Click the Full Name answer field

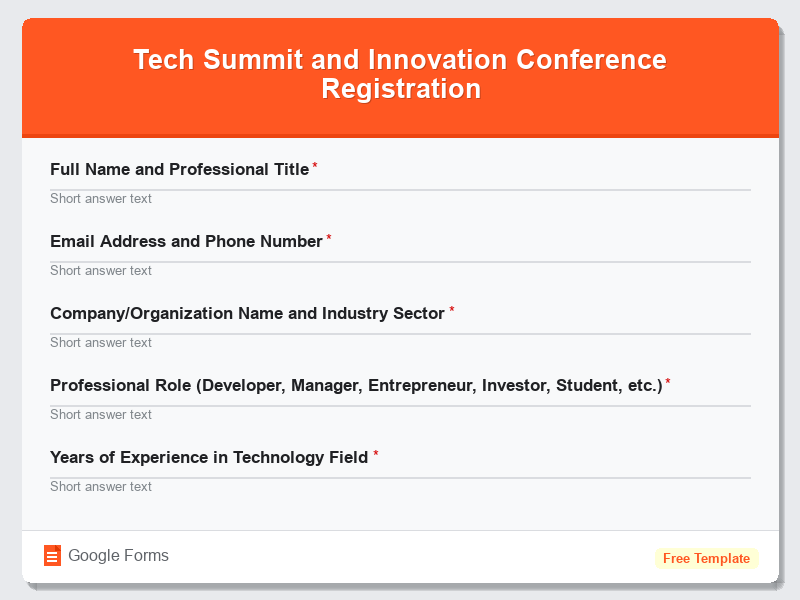[400, 198]
